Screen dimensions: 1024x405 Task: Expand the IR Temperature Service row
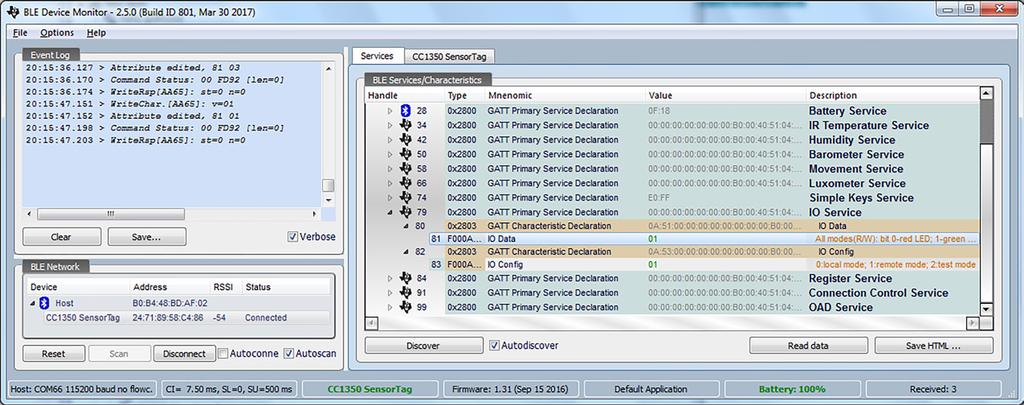(391, 125)
